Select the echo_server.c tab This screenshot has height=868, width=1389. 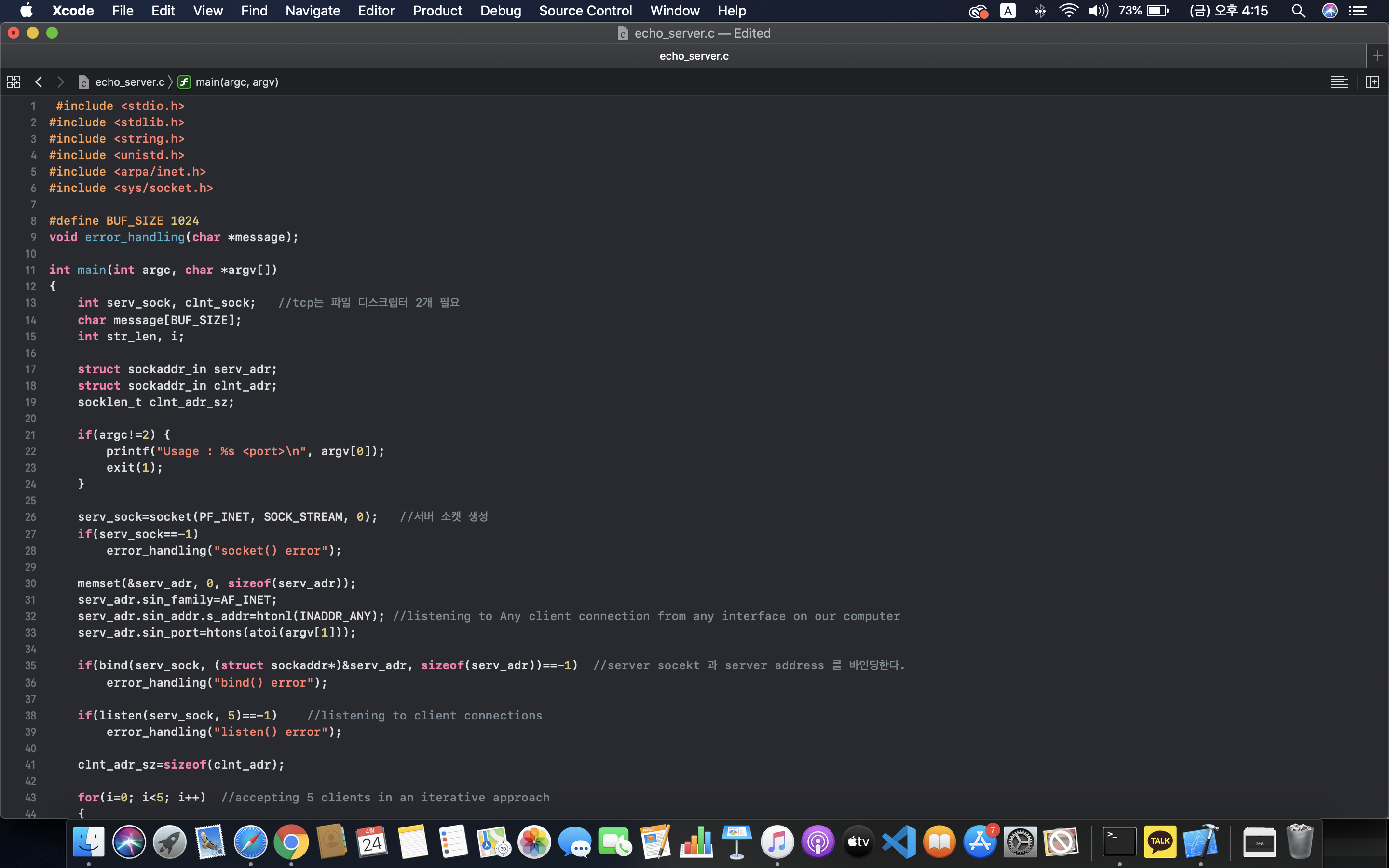pyautogui.click(x=694, y=55)
